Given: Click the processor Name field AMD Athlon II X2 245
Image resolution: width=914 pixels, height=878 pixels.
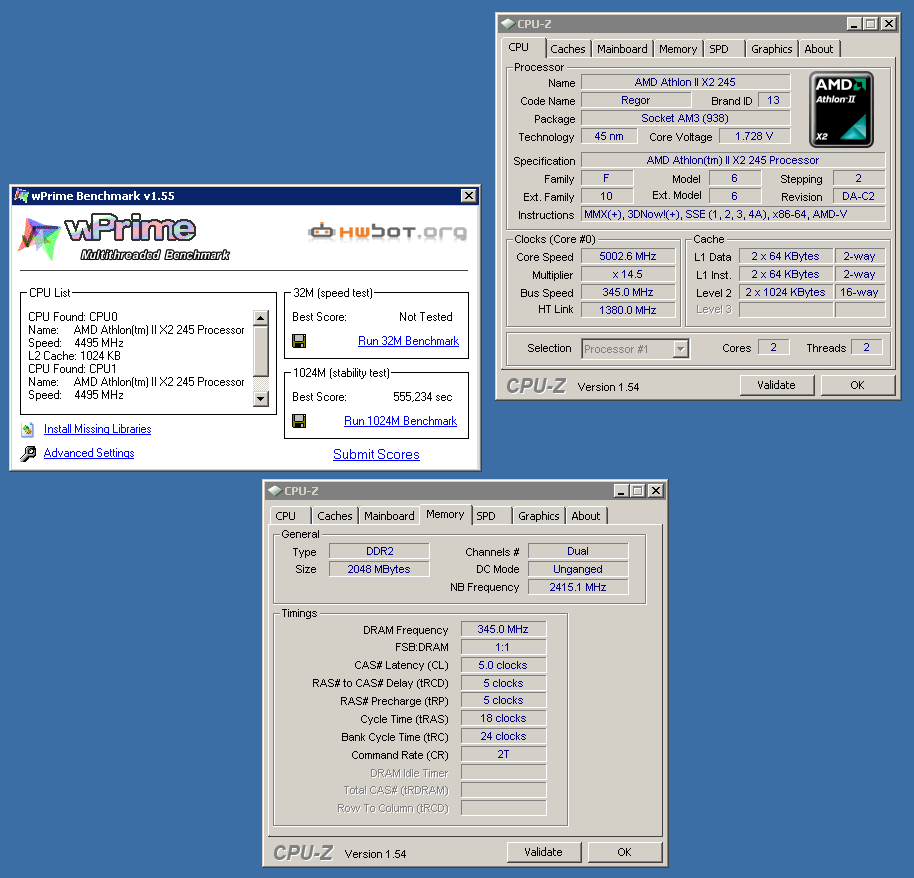Looking at the screenshot, I should point(686,82).
